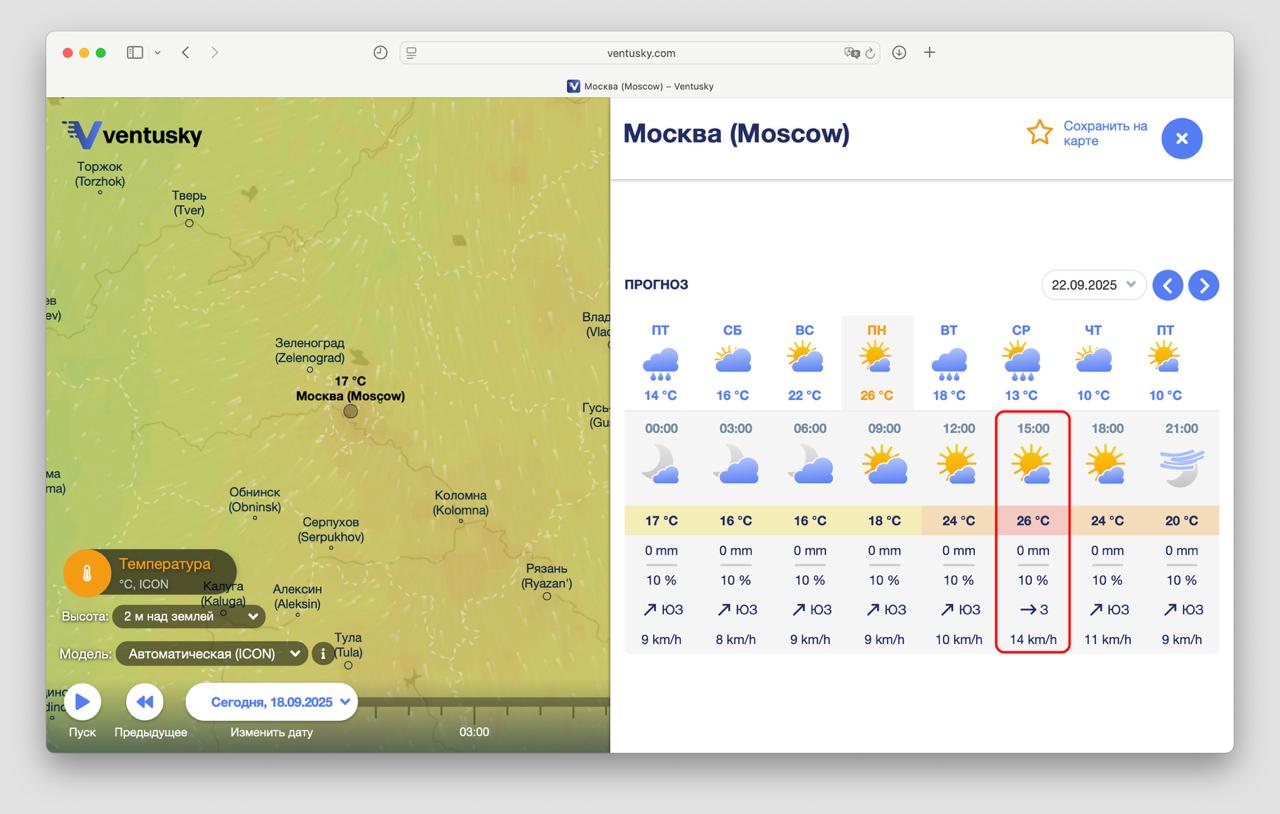Click the 20 °C temperature cell
1280x814 pixels.
coord(1181,520)
